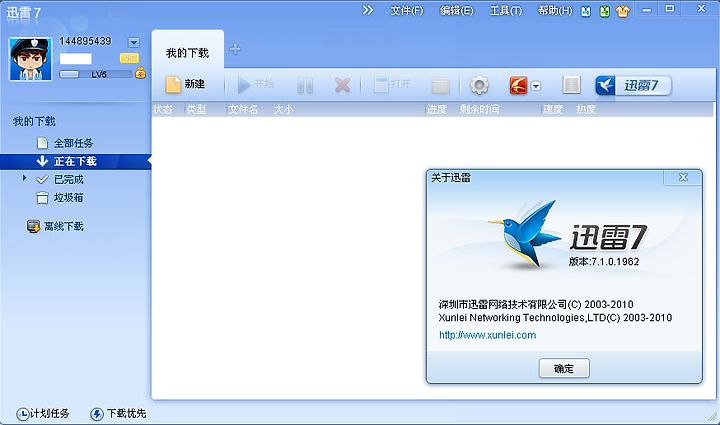Sort by the 剩余时间 column header
720x425 pixels.
pos(479,110)
